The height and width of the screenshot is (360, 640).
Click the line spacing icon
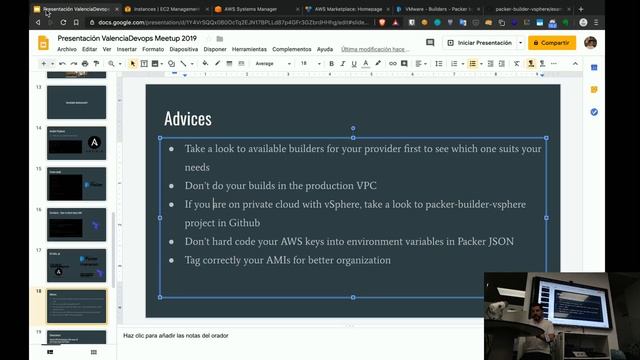[x=439, y=64]
